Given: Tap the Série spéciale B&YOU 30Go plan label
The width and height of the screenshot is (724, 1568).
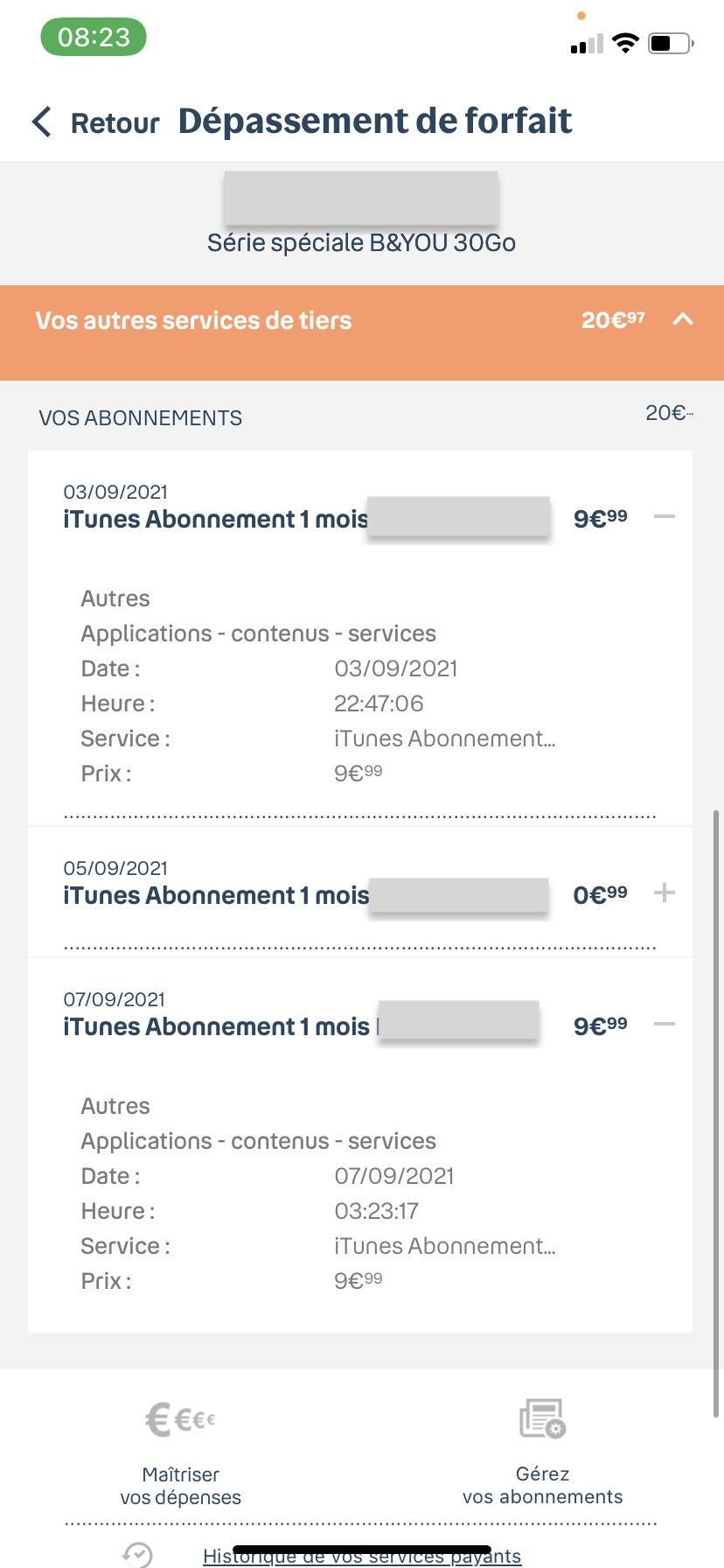Looking at the screenshot, I should pyautogui.click(x=361, y=242).
